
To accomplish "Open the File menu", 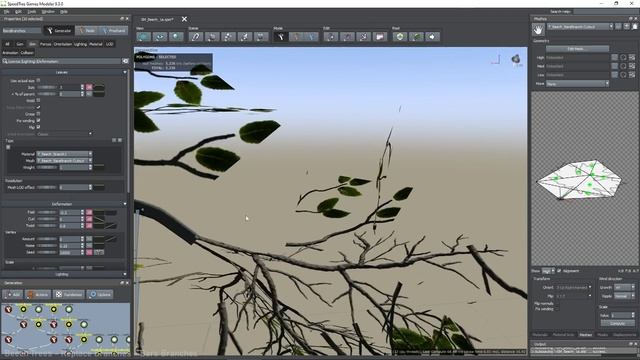I will [7, 11].
